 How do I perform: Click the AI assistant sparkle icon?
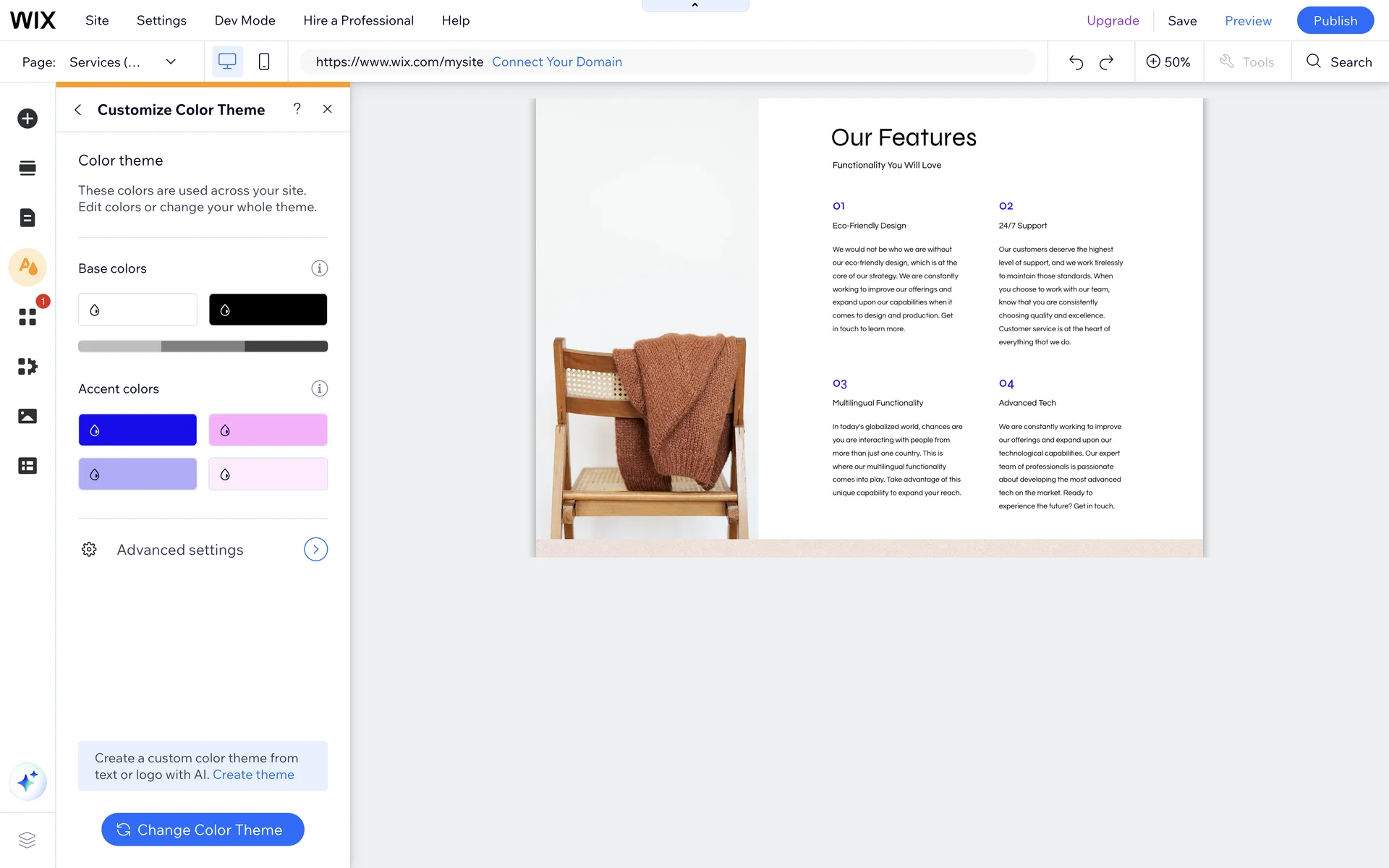coord(27,781)
